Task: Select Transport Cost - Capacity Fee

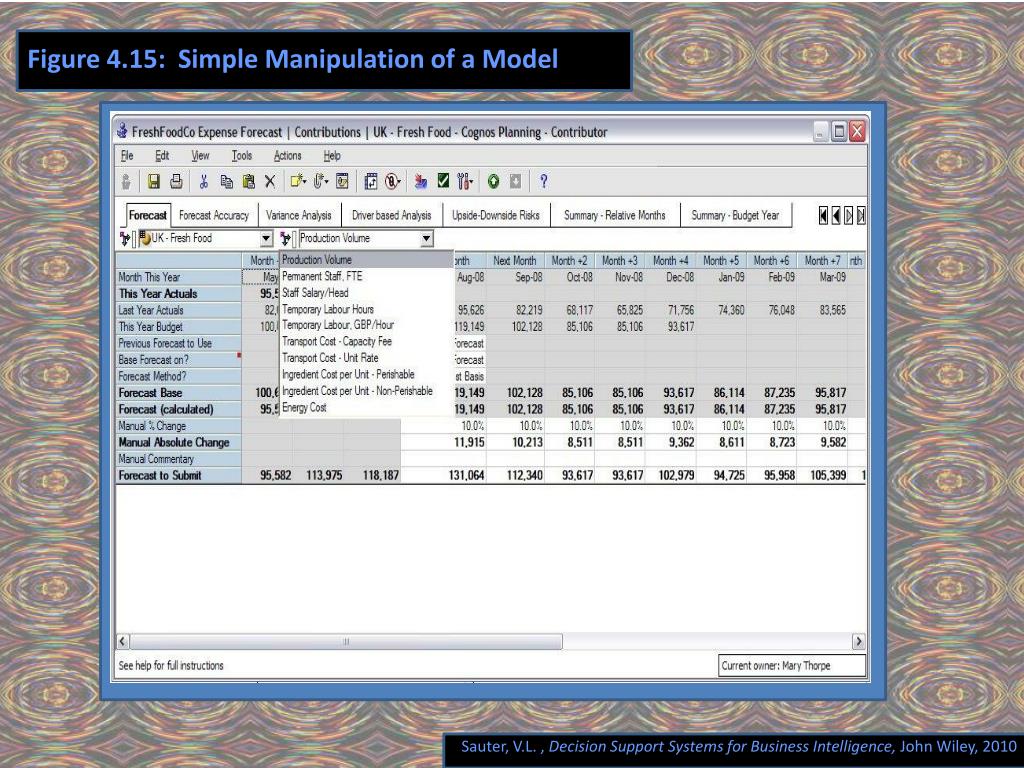Action: [366, 341]
